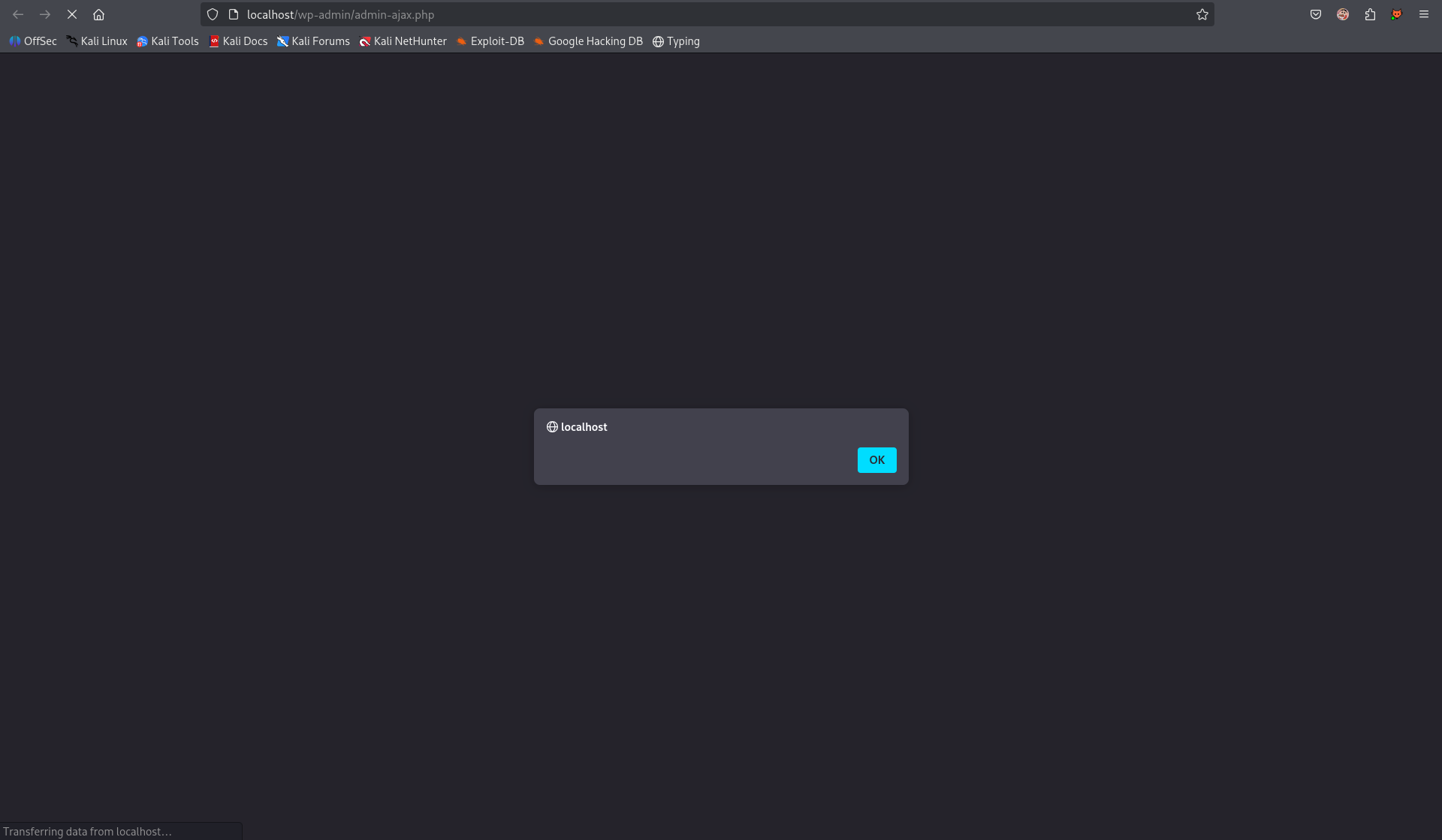The height and width of the screenshot is (840, 1442).
Task: Go to the browser home page
Action: (98, 14)
